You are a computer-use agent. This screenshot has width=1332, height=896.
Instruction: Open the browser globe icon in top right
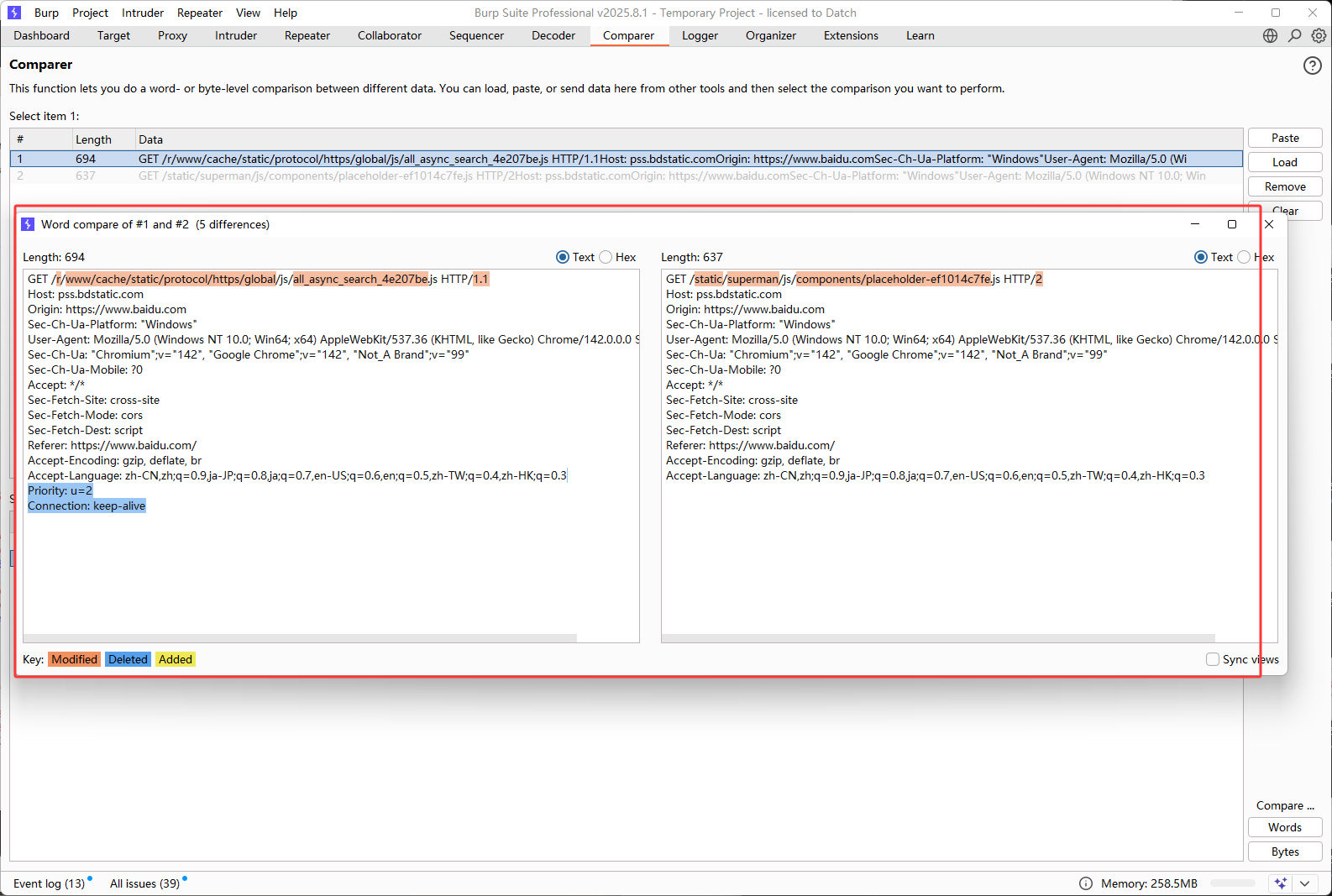pyautogui.click(x=1270, y=35)
